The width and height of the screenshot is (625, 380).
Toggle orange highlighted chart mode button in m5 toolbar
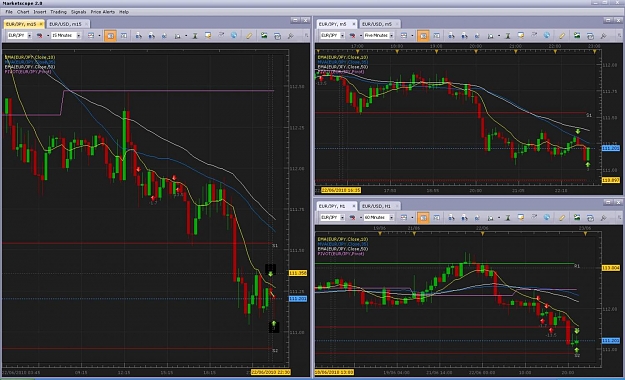[423, 36]
